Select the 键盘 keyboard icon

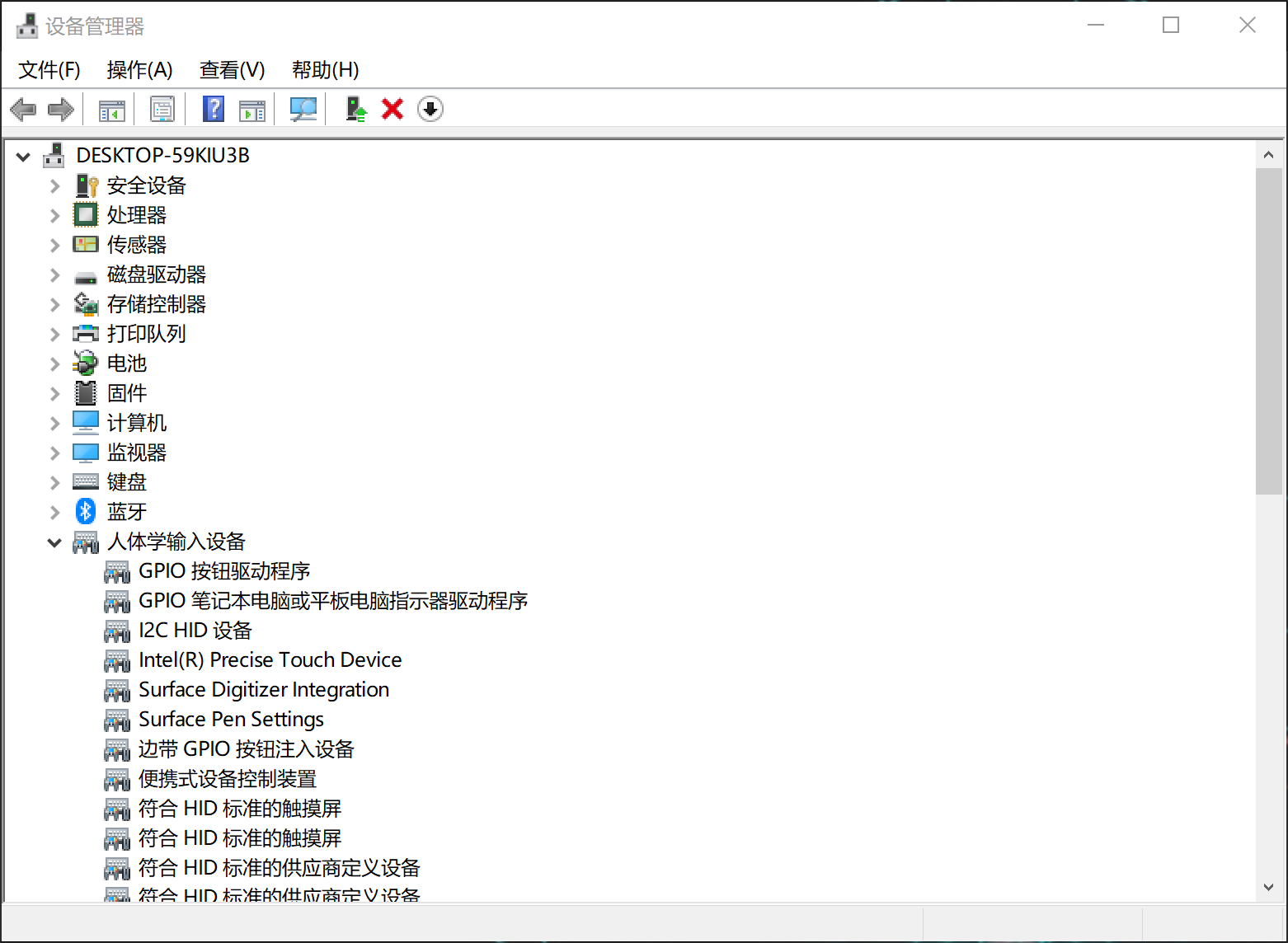pos(86,481)
